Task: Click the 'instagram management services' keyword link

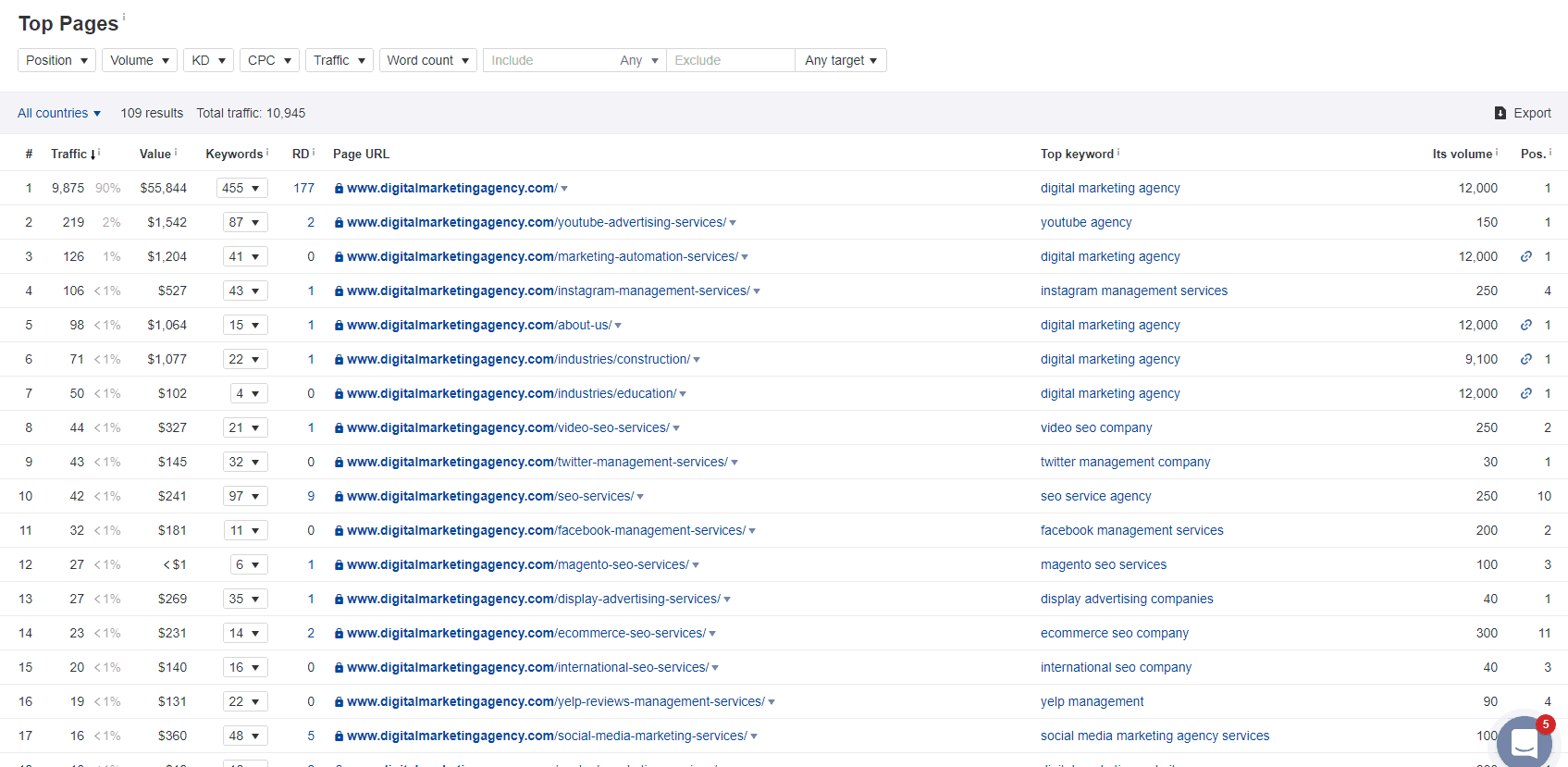Action: (x=1133, y=291)
